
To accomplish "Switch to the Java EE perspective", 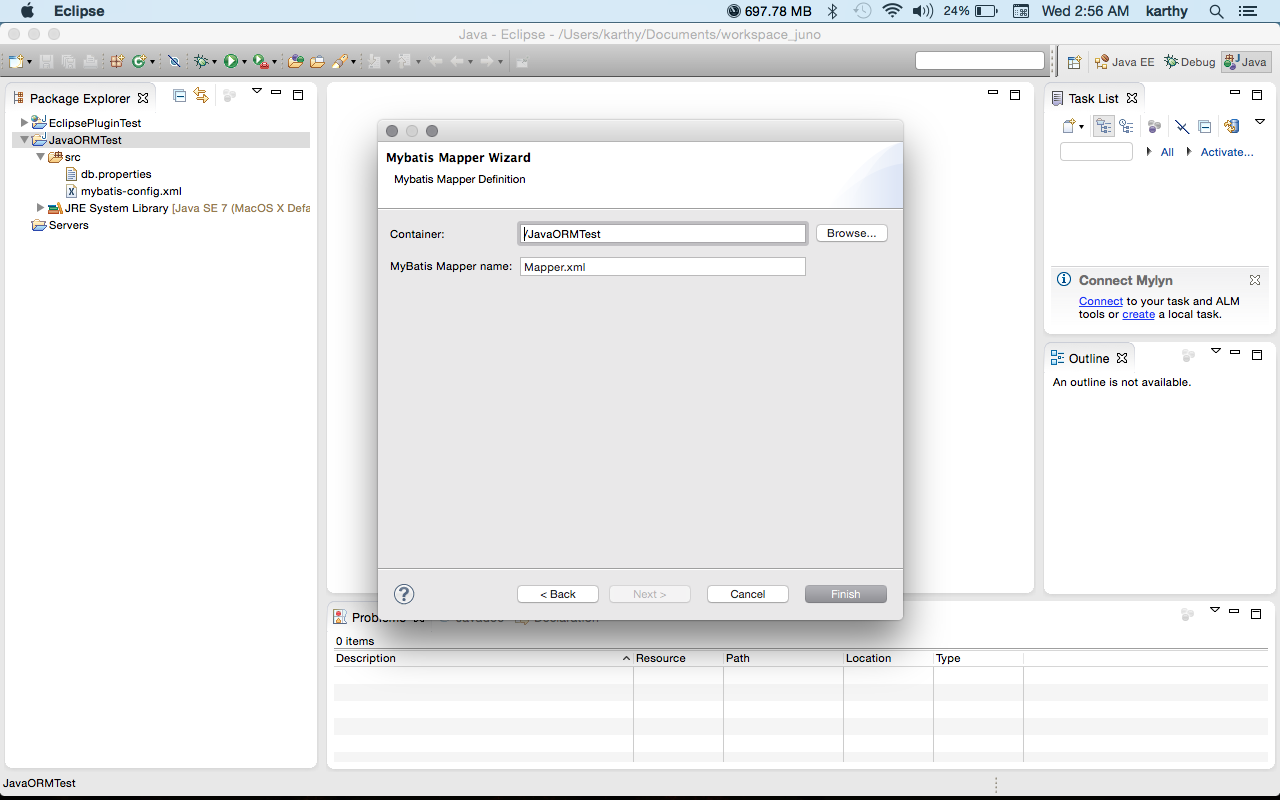I will (1124, 62).
